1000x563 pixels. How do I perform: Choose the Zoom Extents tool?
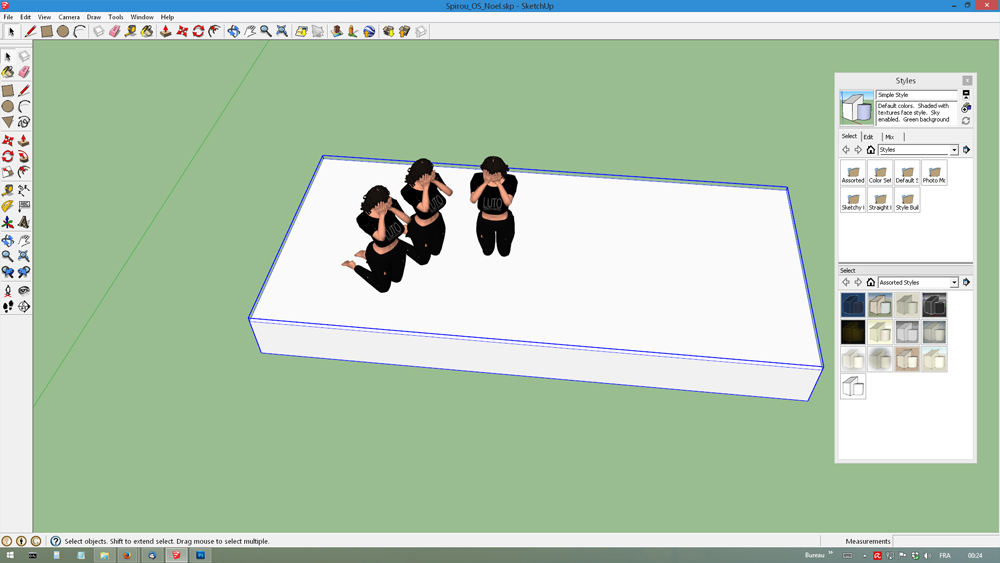pos(282,32)
